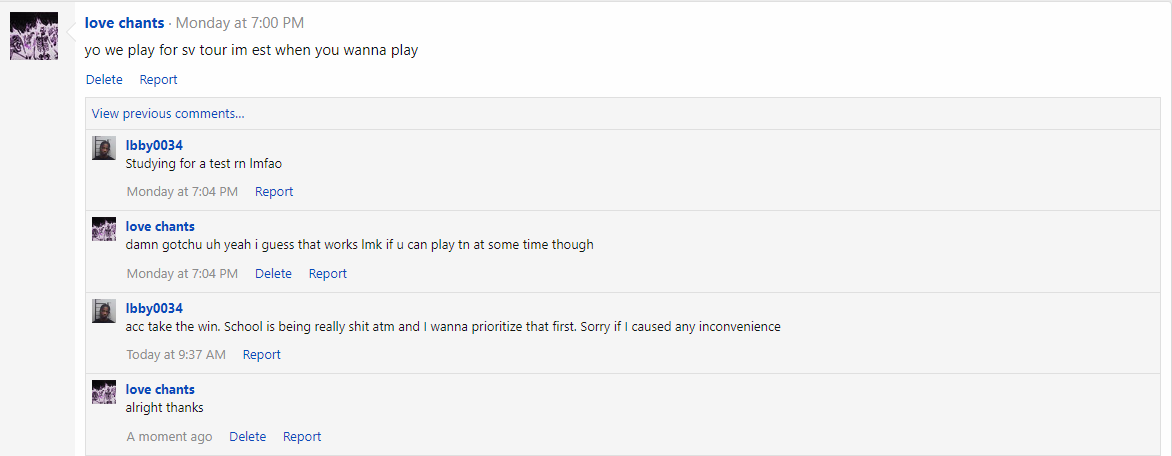Report the main profile post

158,80
